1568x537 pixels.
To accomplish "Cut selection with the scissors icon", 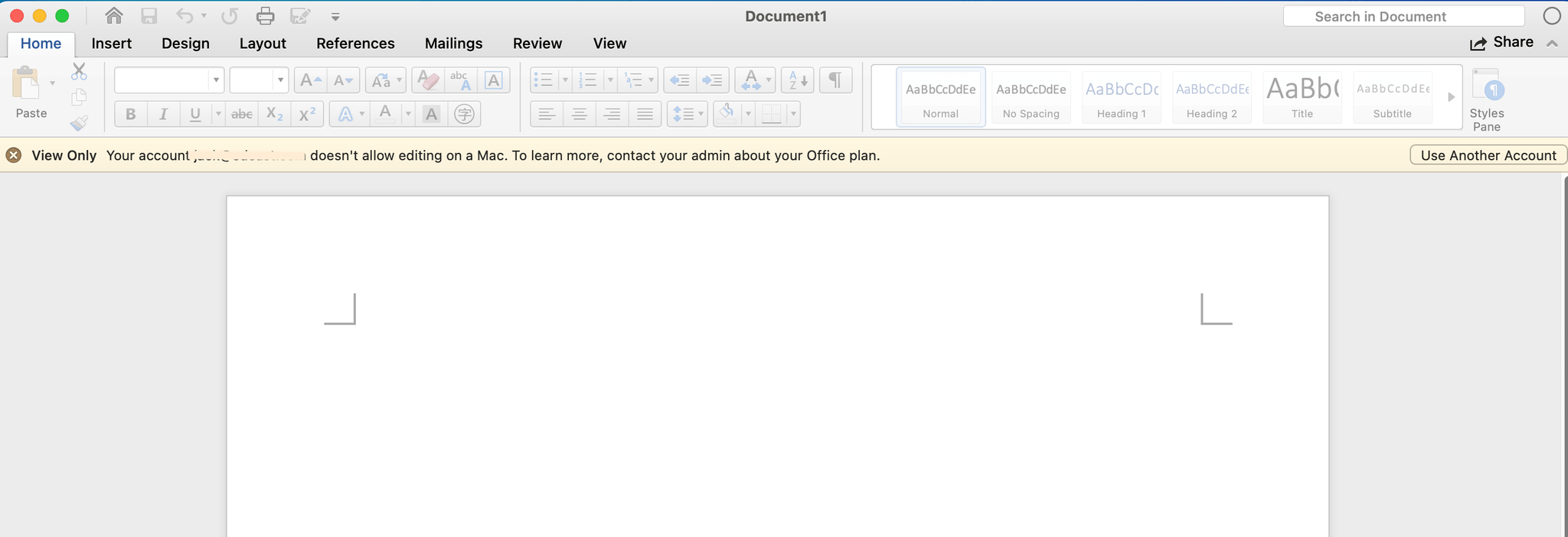I will [x=79, y=72].
